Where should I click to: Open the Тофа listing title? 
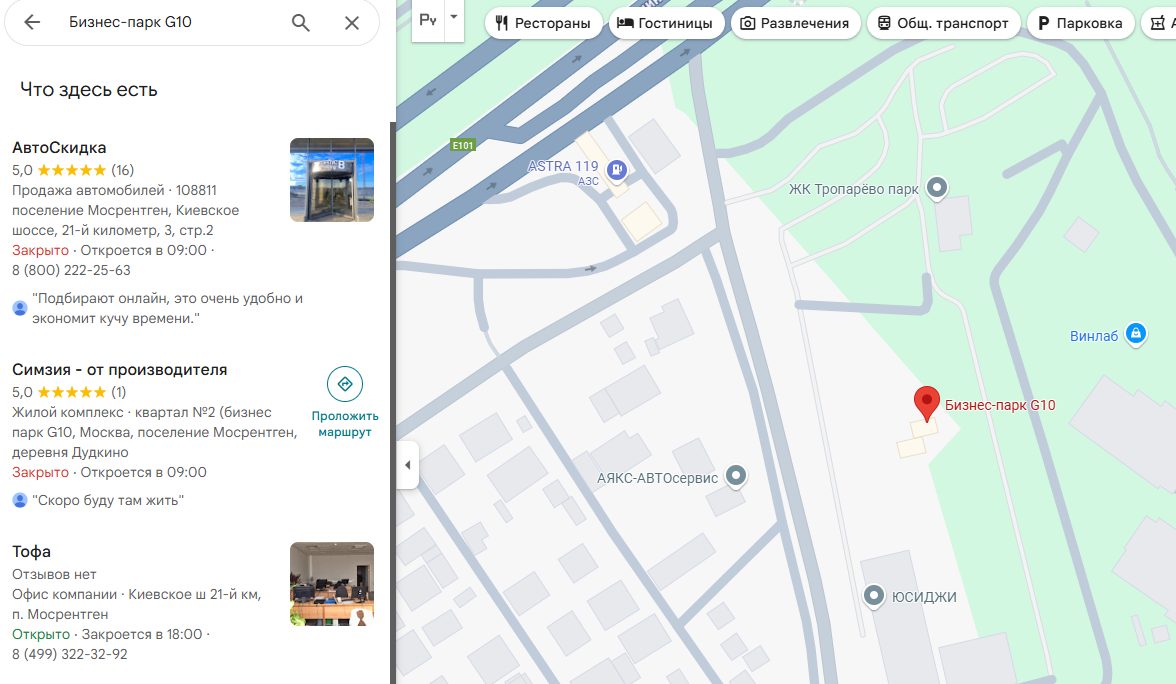pos(32,551)
